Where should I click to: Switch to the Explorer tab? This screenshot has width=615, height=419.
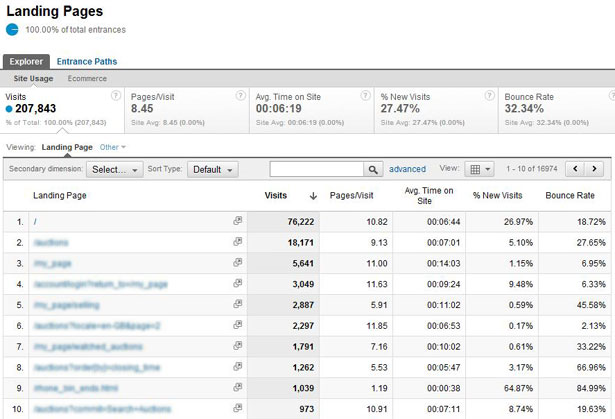click(26, 62)
